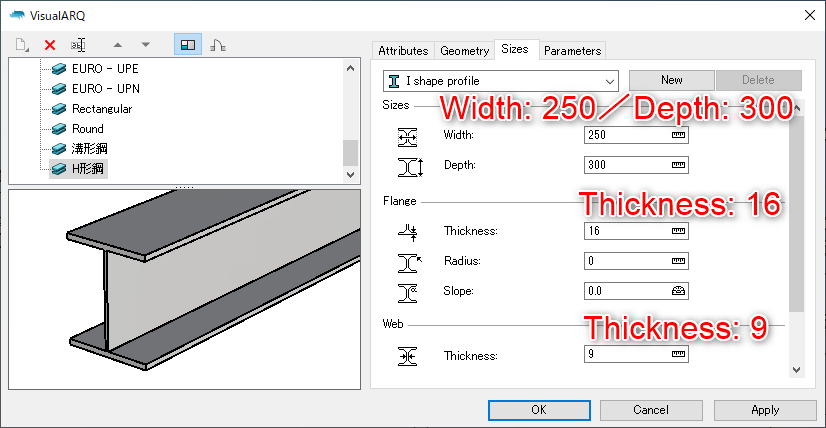Click the red X delete icon
The image size is (826, 428).
50,45
